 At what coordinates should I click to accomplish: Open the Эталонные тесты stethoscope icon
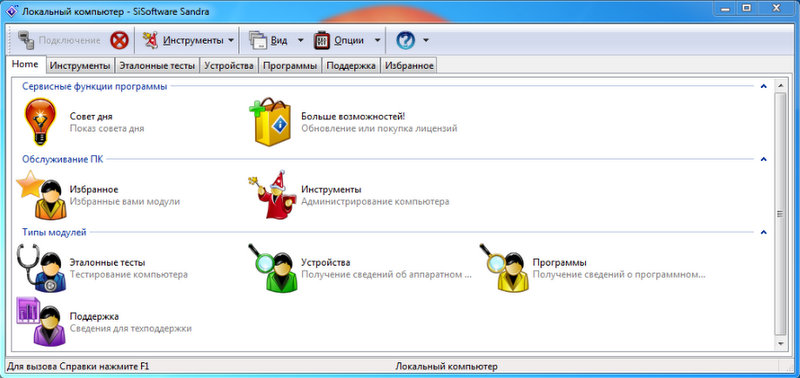coord(41,268)
